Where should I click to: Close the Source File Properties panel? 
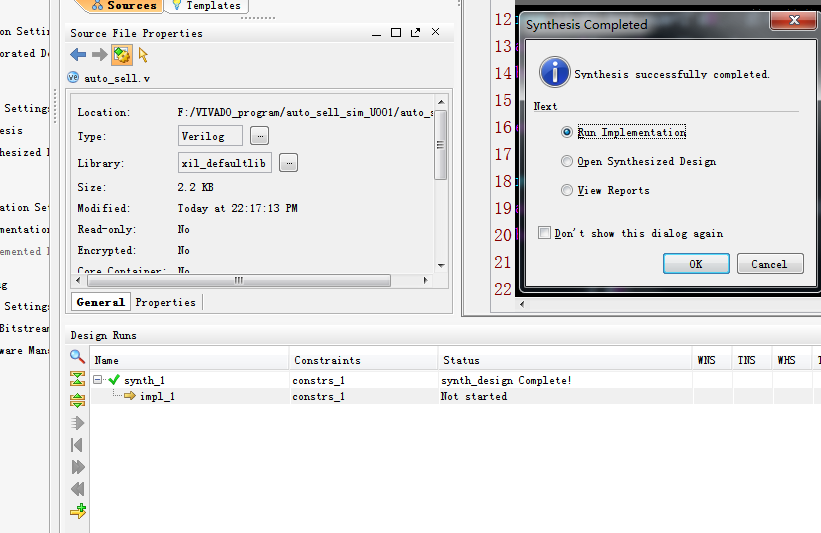click(x=435, y=32)
